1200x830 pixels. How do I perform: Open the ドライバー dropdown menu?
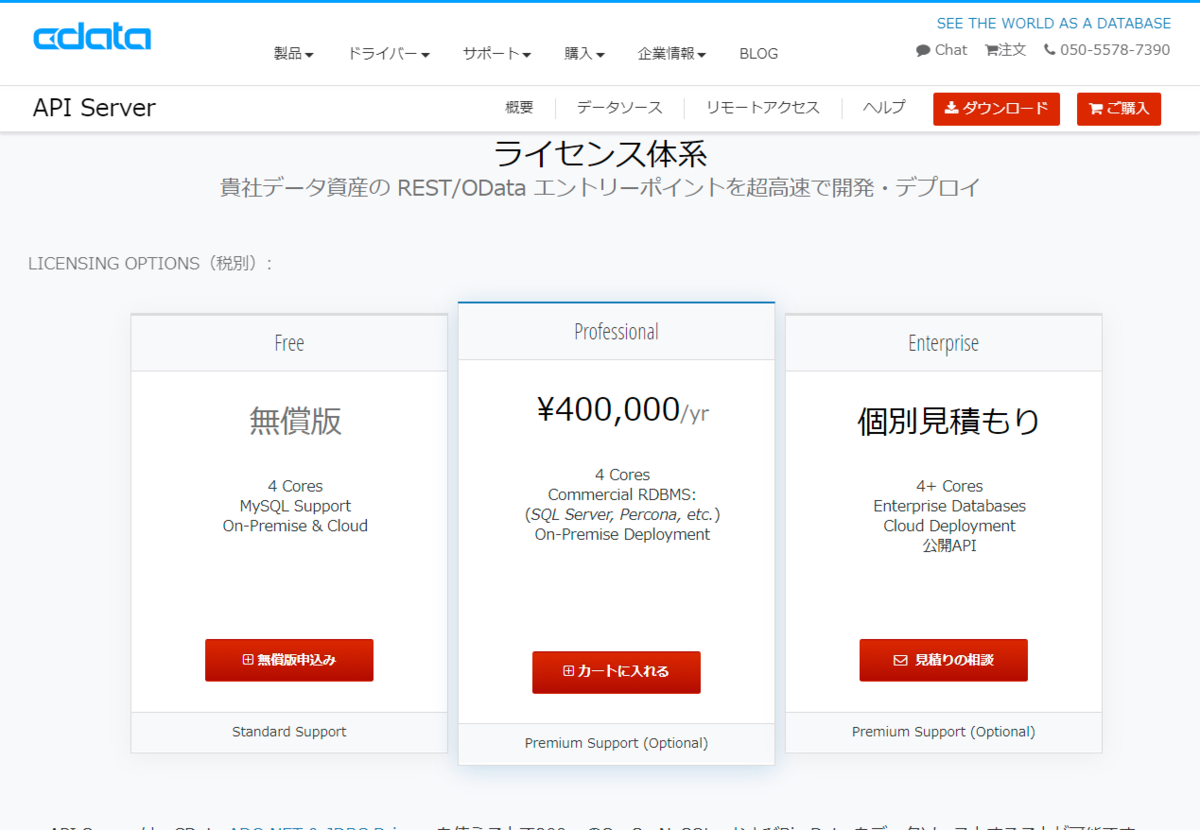pos(389,54)
